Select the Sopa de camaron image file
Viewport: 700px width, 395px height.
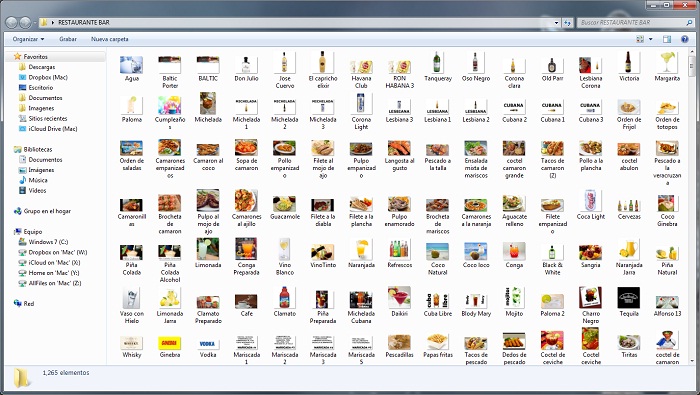point(246,155)
